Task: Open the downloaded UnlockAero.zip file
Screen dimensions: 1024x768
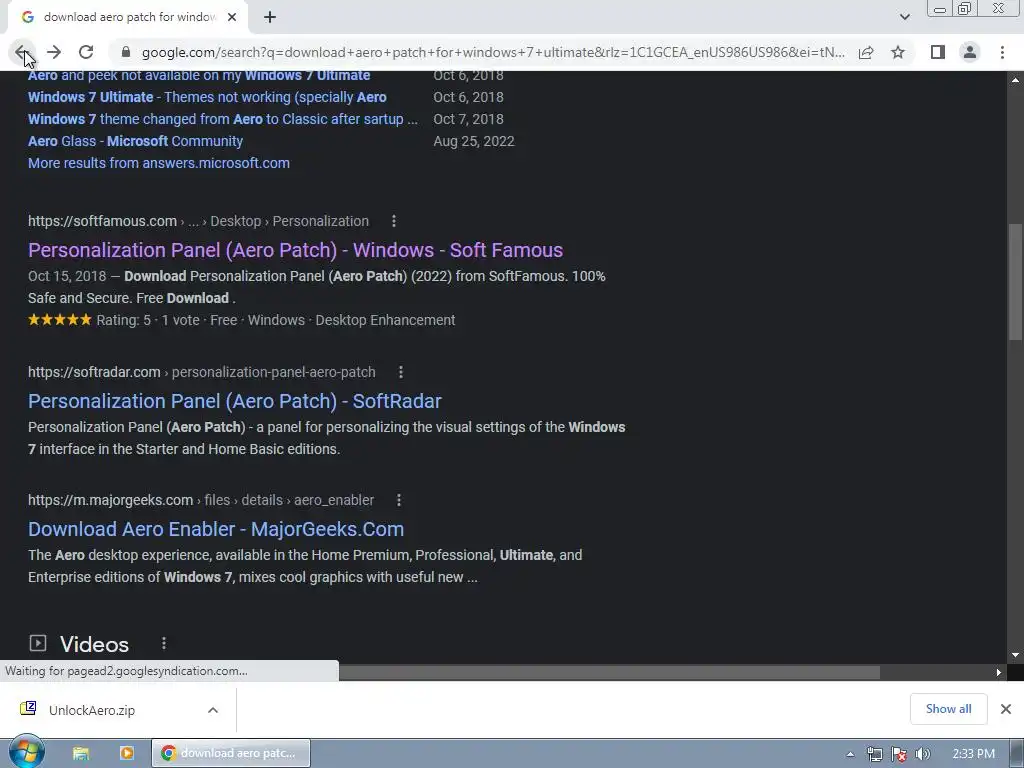Action: coord(91,711)
